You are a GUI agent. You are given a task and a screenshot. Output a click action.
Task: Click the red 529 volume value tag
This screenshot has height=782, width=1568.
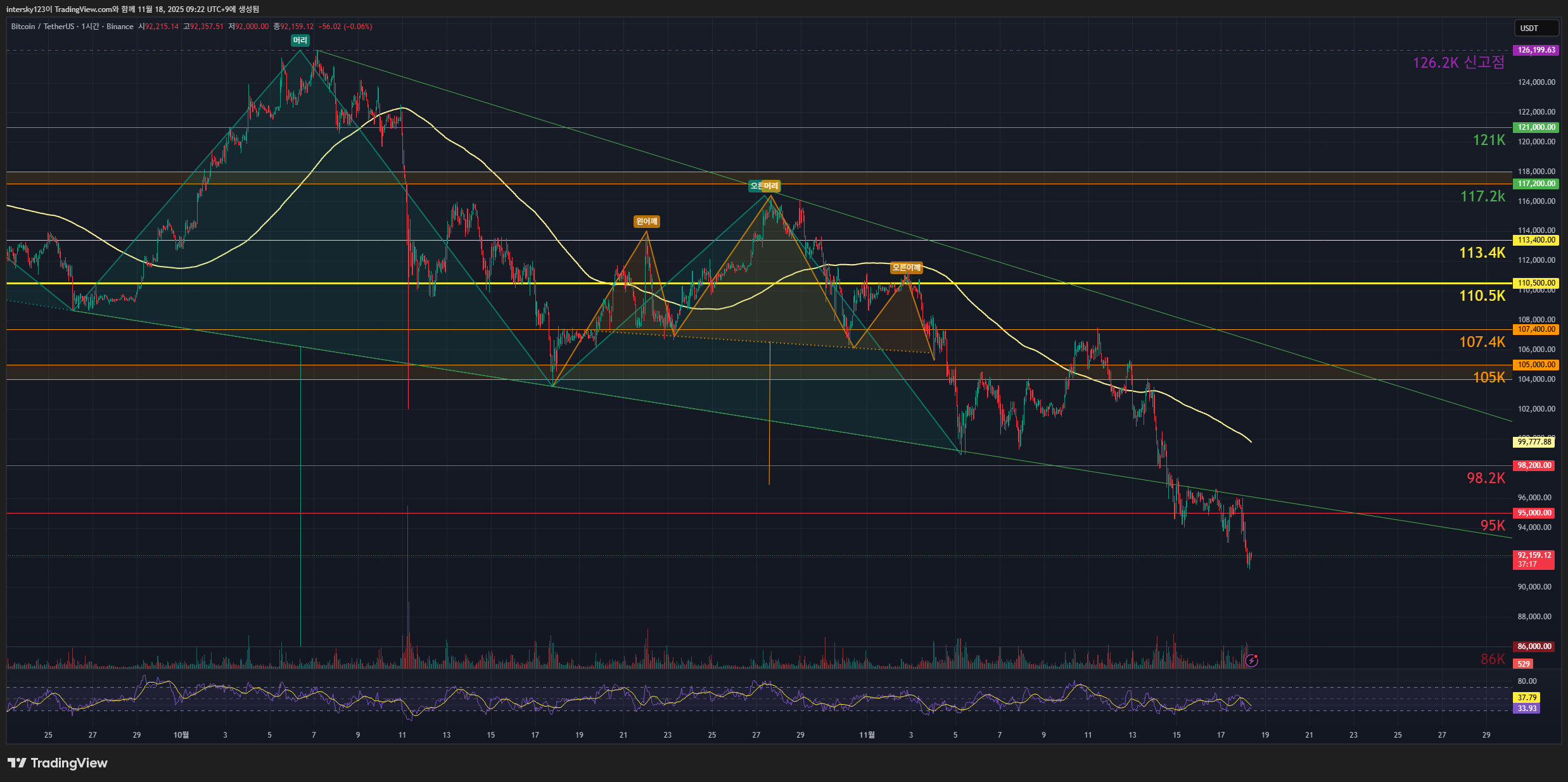click(1524, 664)
